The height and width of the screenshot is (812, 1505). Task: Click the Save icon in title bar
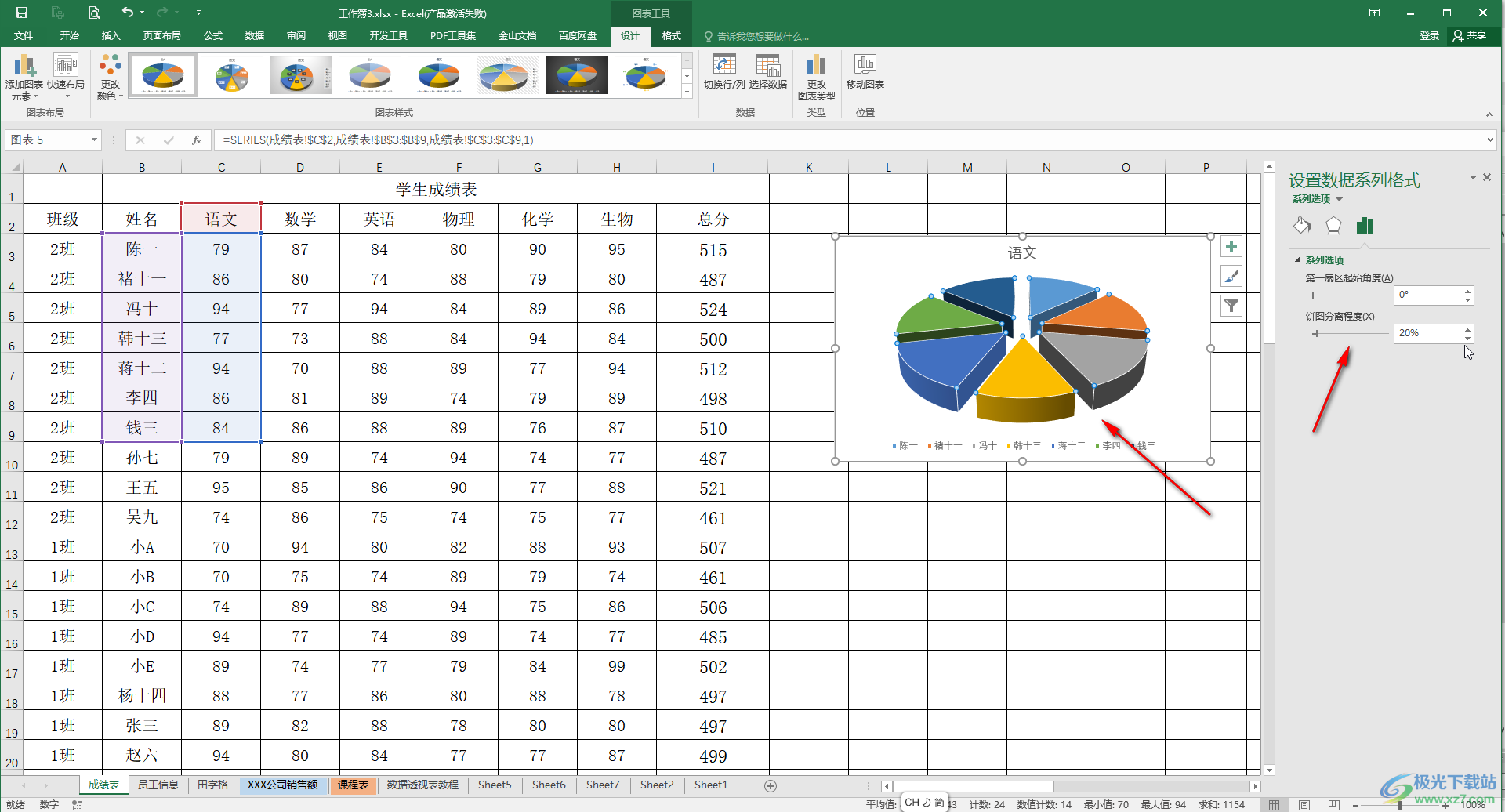[22, 13]
